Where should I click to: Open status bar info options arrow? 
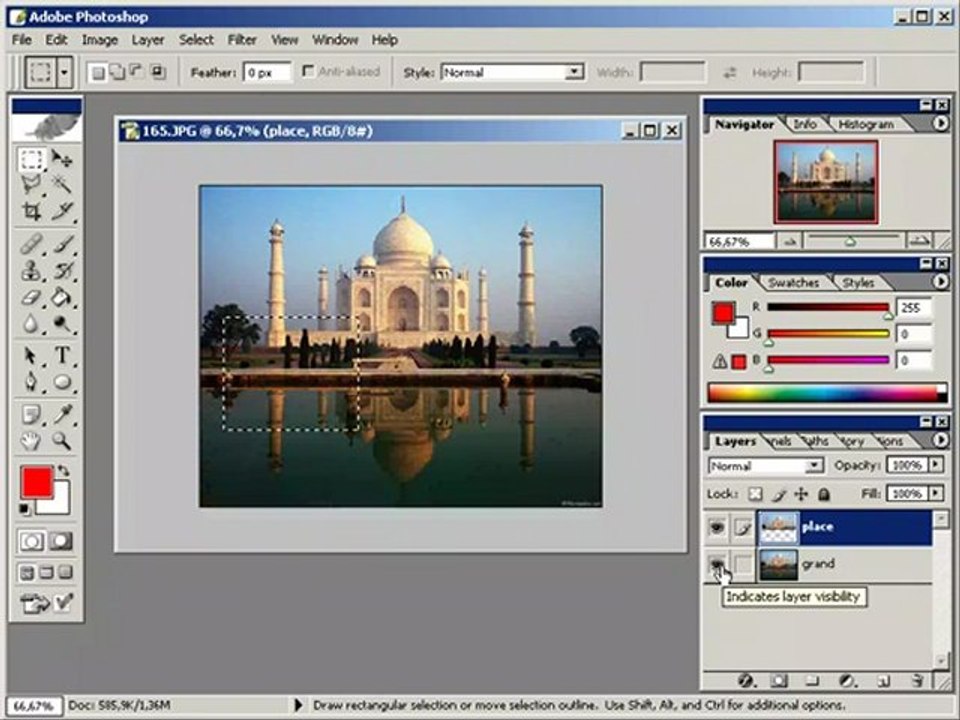pyautogui.click(x=298, y=705)
